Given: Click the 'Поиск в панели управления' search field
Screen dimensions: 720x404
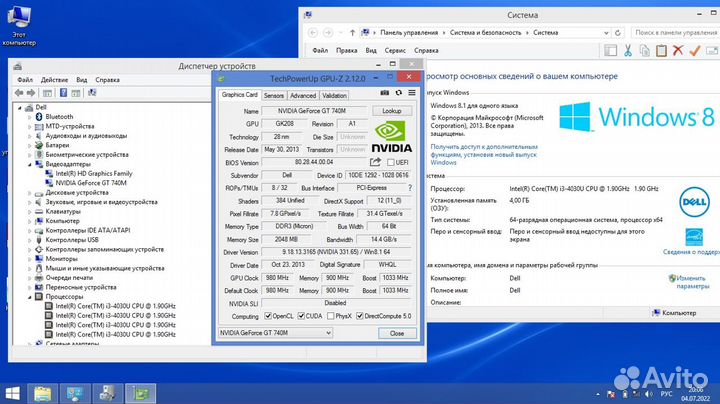Looking at the screenshot, I should 675,33.
